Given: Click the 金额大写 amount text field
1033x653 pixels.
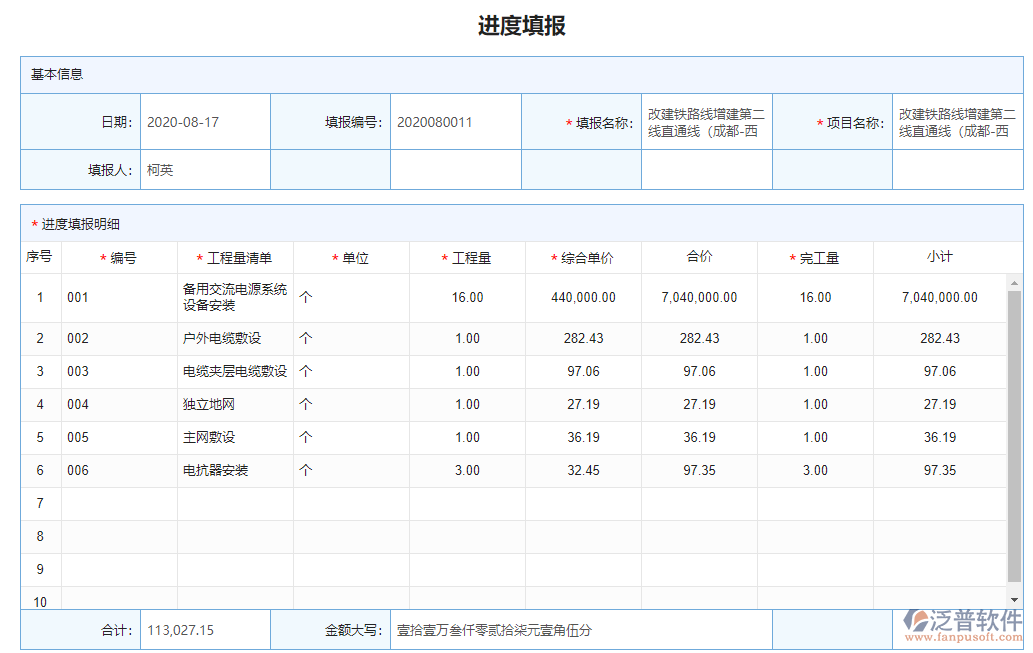Looking at the screenshot, I should [530, 629].
